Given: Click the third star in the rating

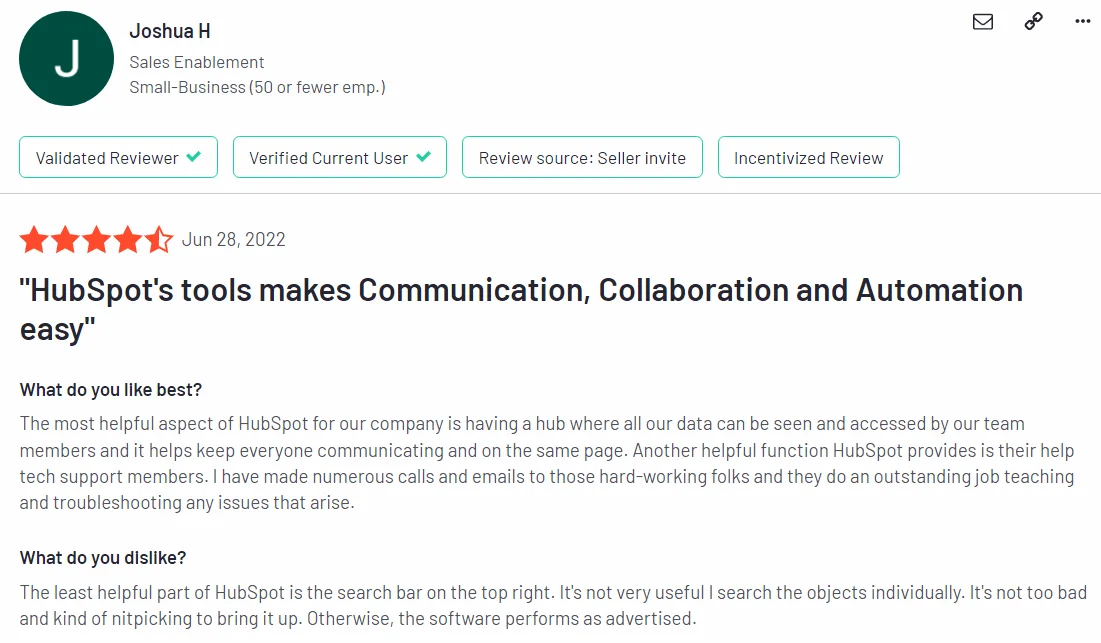Looking at the screenshot, I should pyautogui.click(x=96, y=239).
